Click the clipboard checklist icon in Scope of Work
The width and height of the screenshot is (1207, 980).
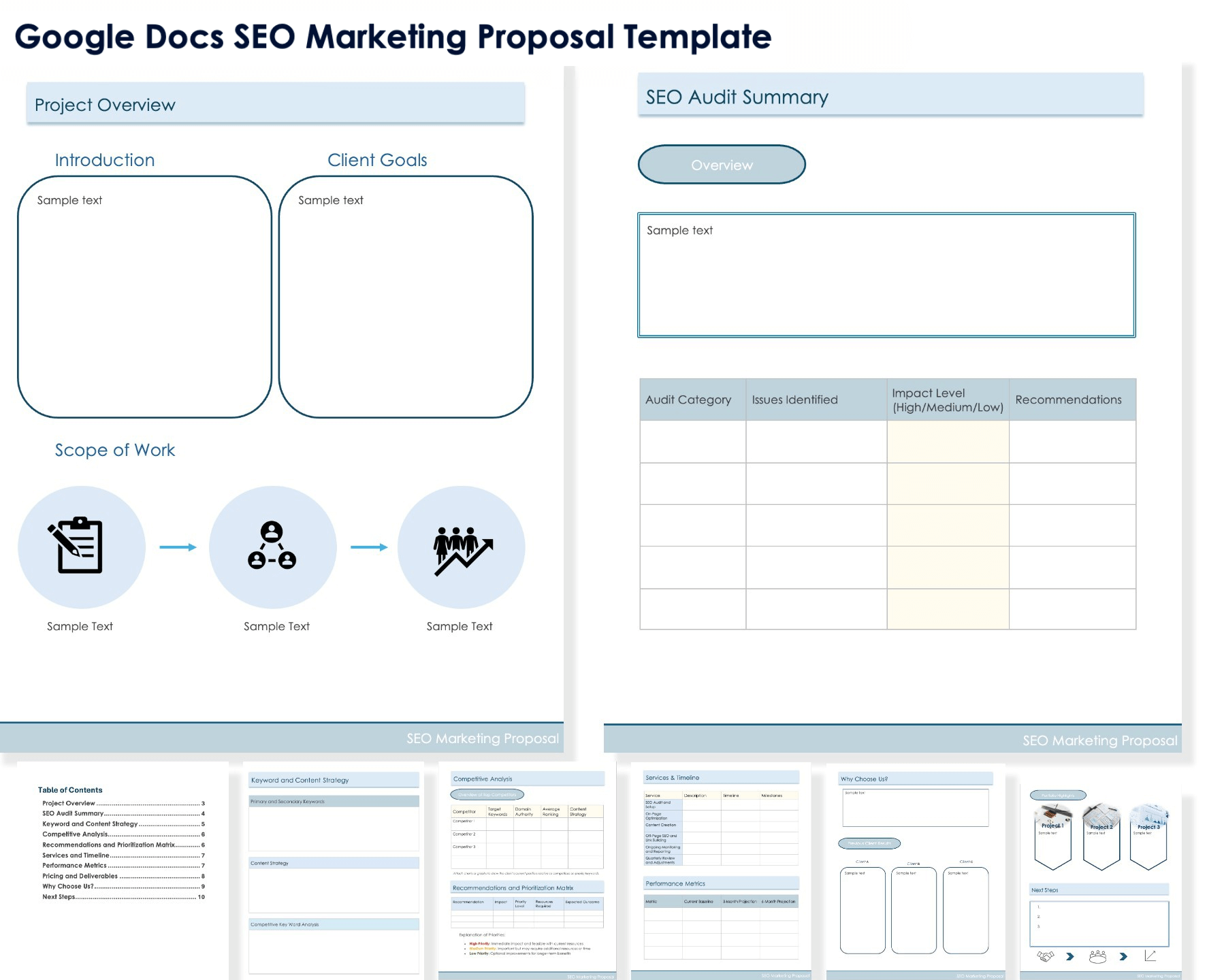coord(76,546)
